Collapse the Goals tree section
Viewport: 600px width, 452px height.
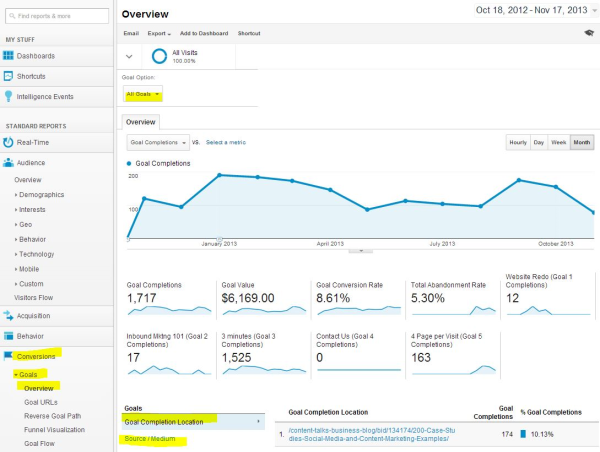[x=16, y=375]
